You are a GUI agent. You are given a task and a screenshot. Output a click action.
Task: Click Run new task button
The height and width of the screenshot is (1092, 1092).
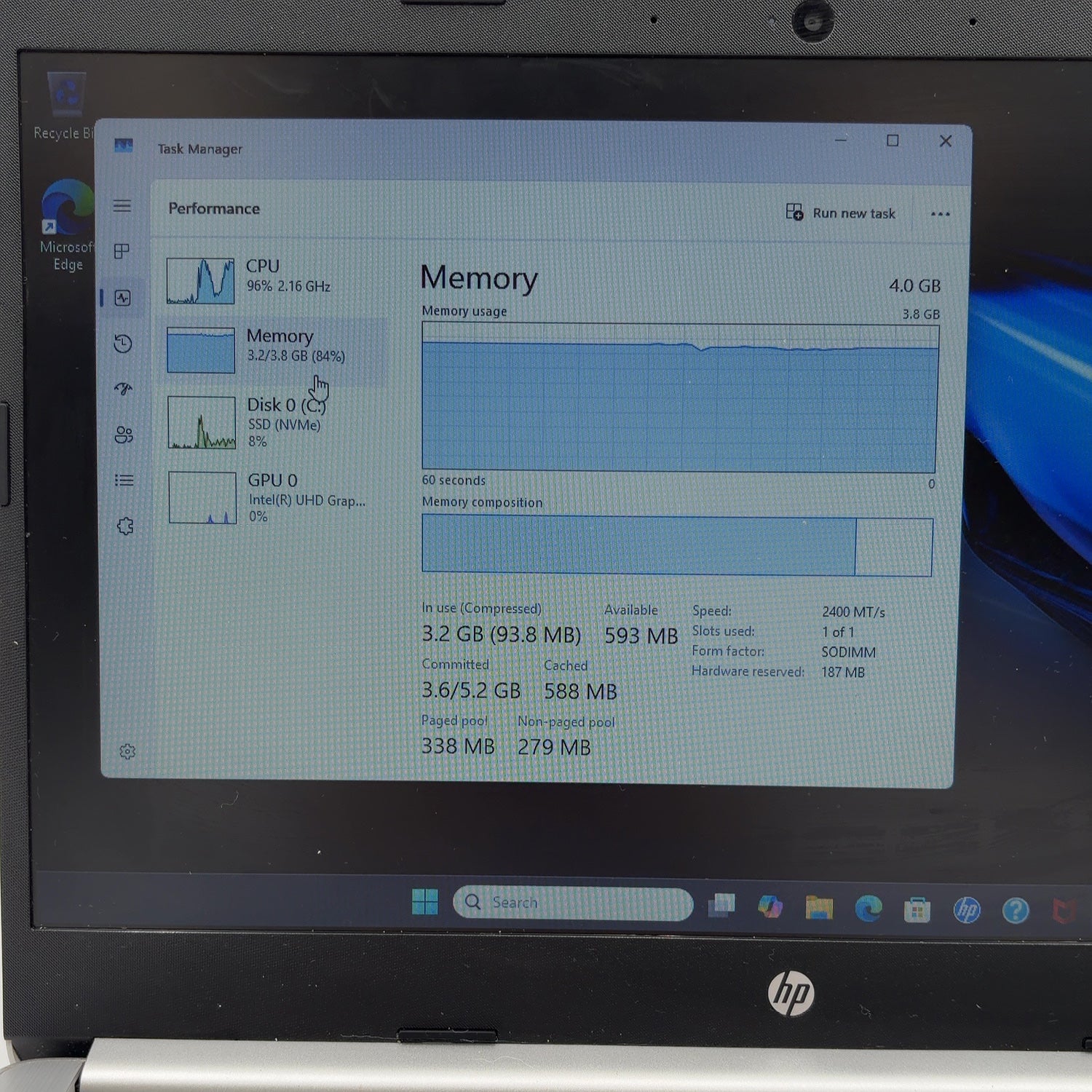click(x=841, y=213)
